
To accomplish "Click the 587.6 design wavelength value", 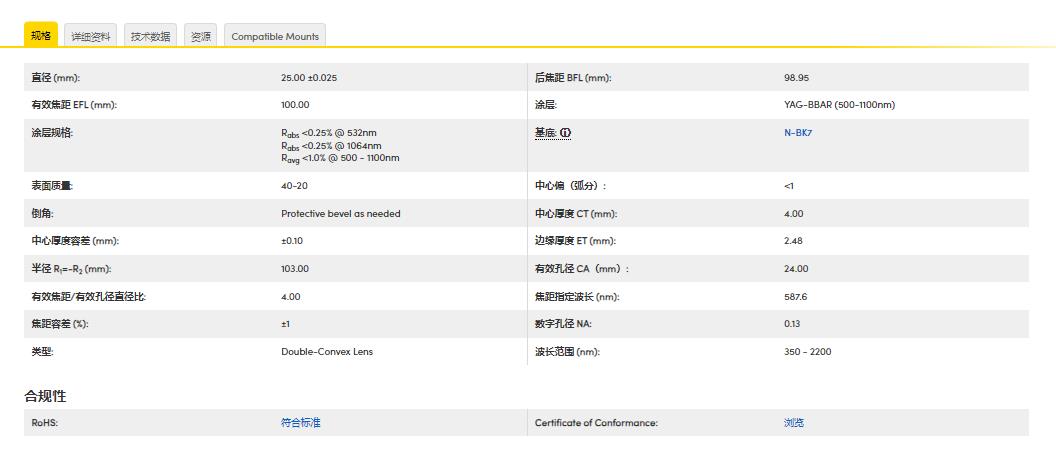I will (x=796, y=297).
